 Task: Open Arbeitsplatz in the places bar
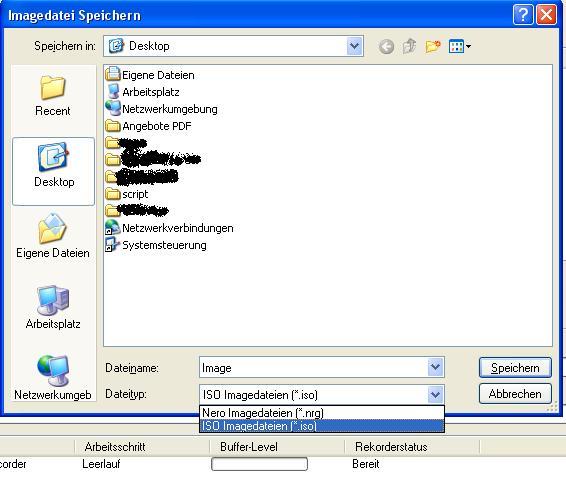[53, 307]
